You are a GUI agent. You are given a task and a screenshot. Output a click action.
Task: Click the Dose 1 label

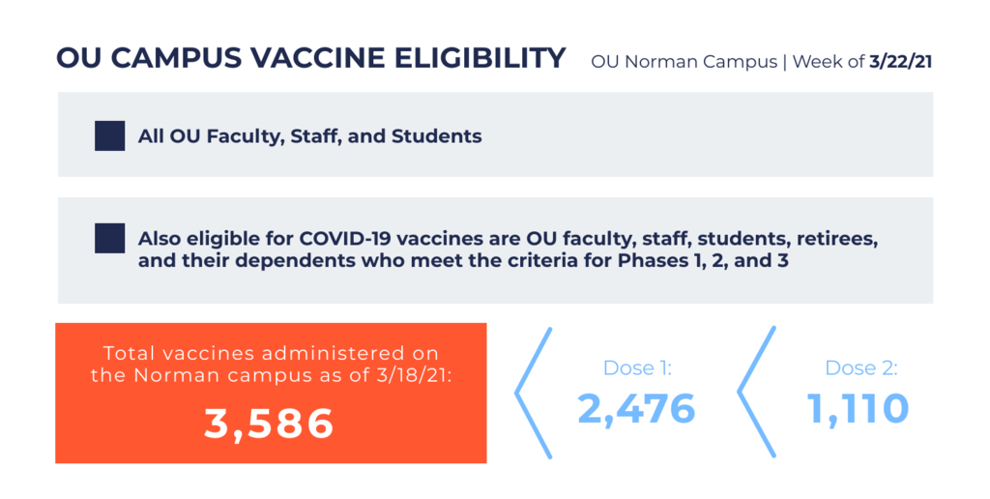[638, 368]
